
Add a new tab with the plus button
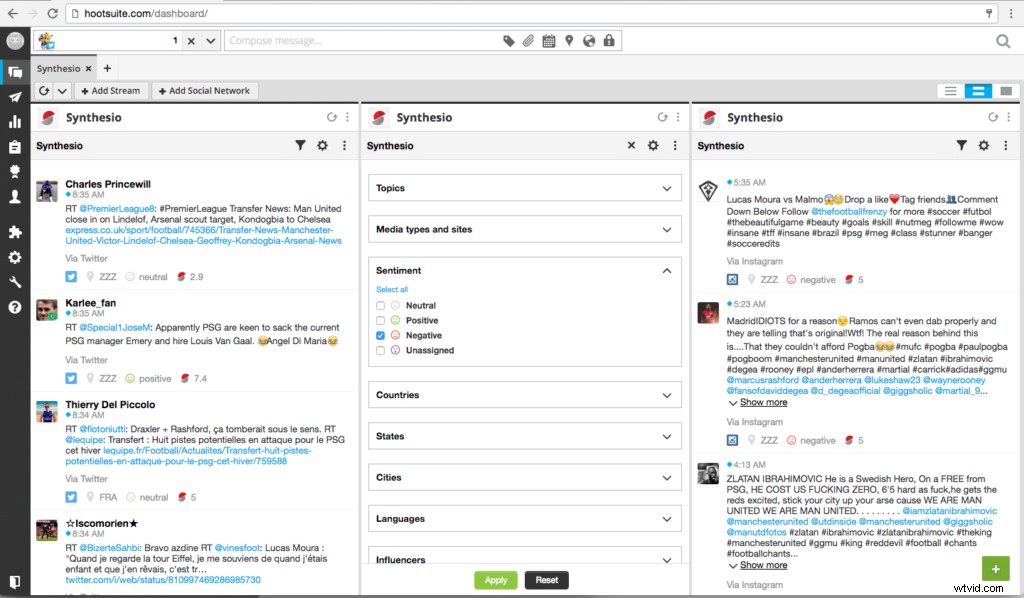pos(106,68)
